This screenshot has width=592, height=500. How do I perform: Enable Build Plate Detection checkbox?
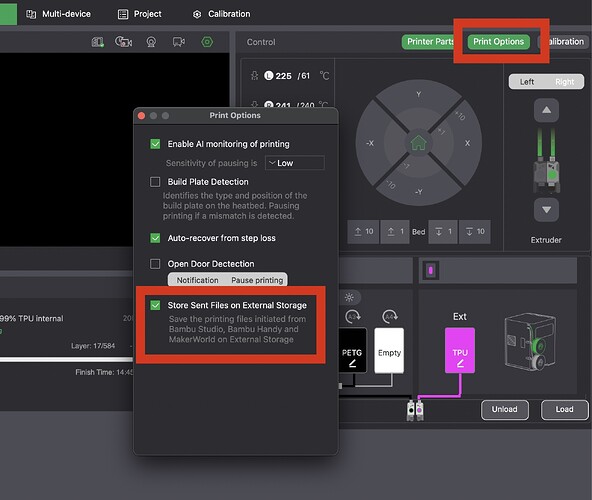click(155, 182)
